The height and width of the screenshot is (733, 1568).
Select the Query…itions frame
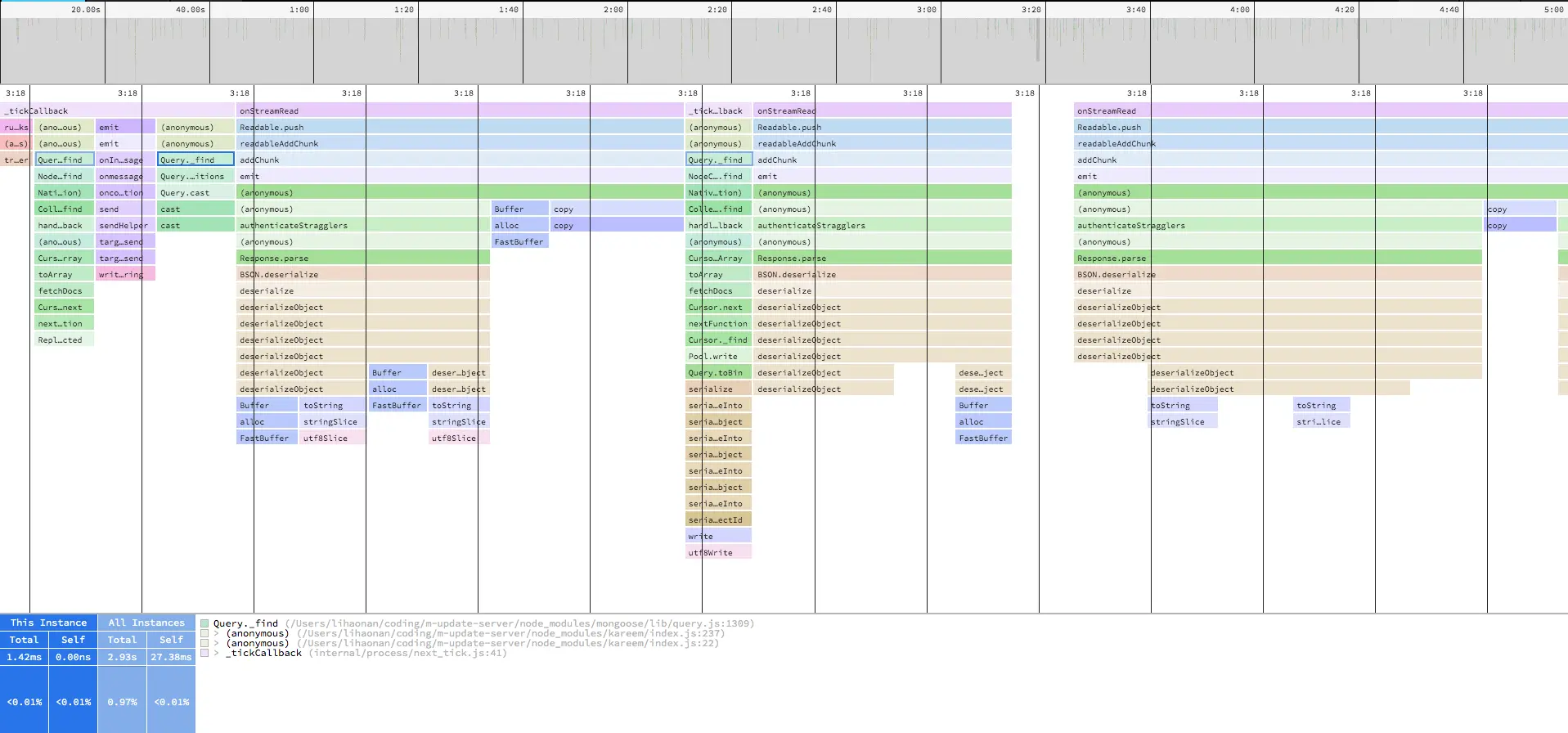coord(195,176)
